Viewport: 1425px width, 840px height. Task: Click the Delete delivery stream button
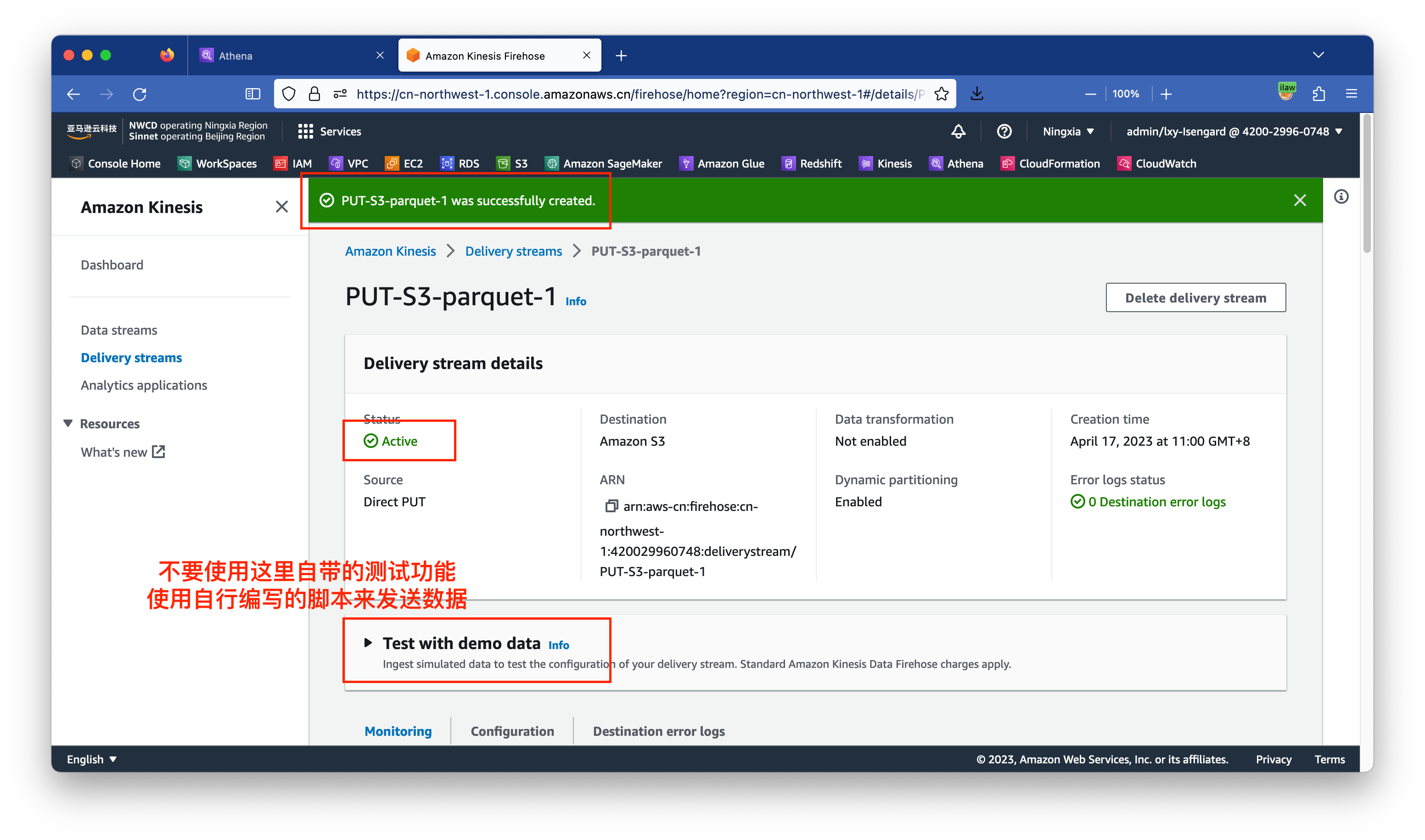(1196, 297)
